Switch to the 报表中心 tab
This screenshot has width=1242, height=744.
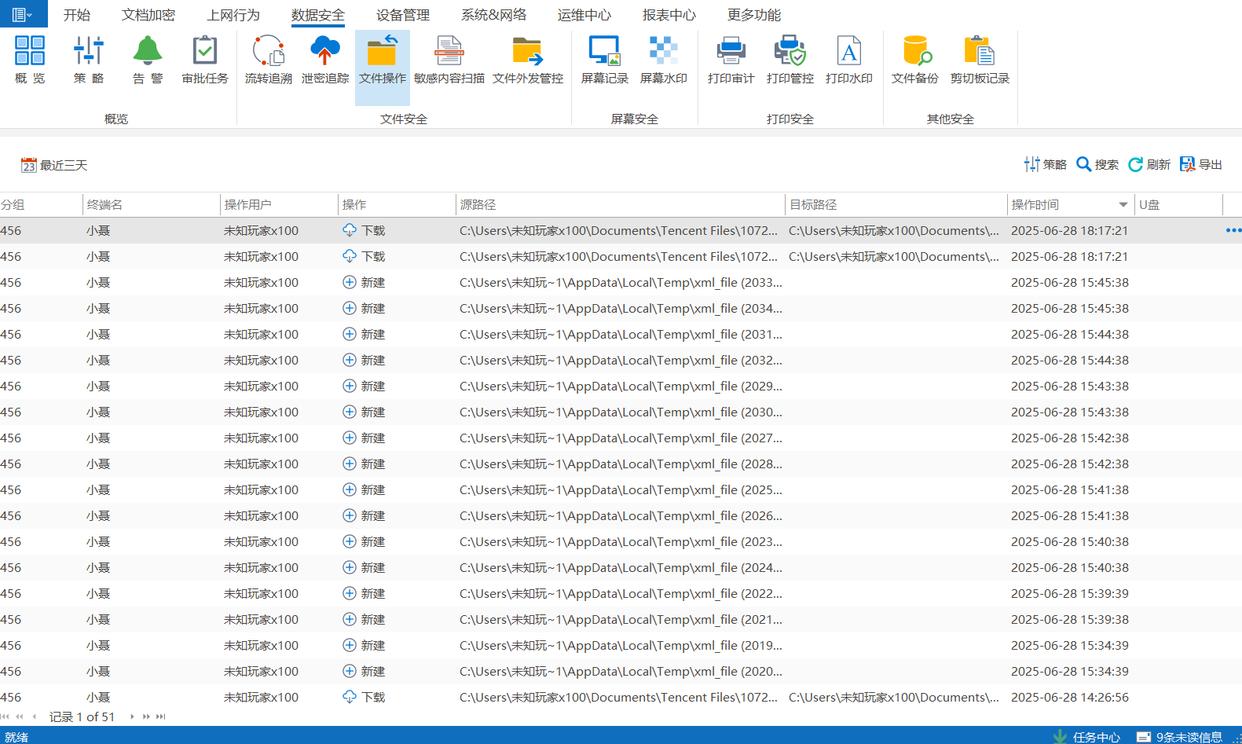(x=669, y=15)
